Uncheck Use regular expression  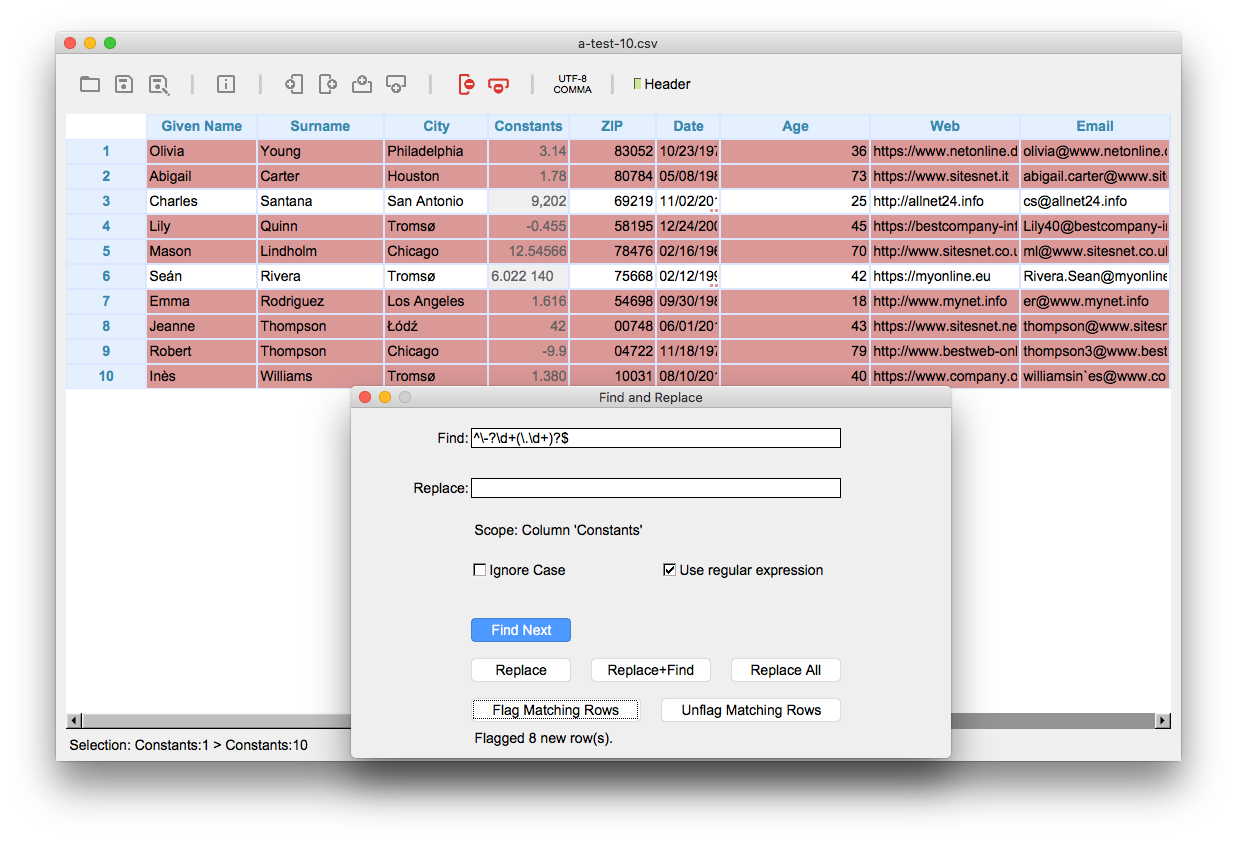(670, 570)
